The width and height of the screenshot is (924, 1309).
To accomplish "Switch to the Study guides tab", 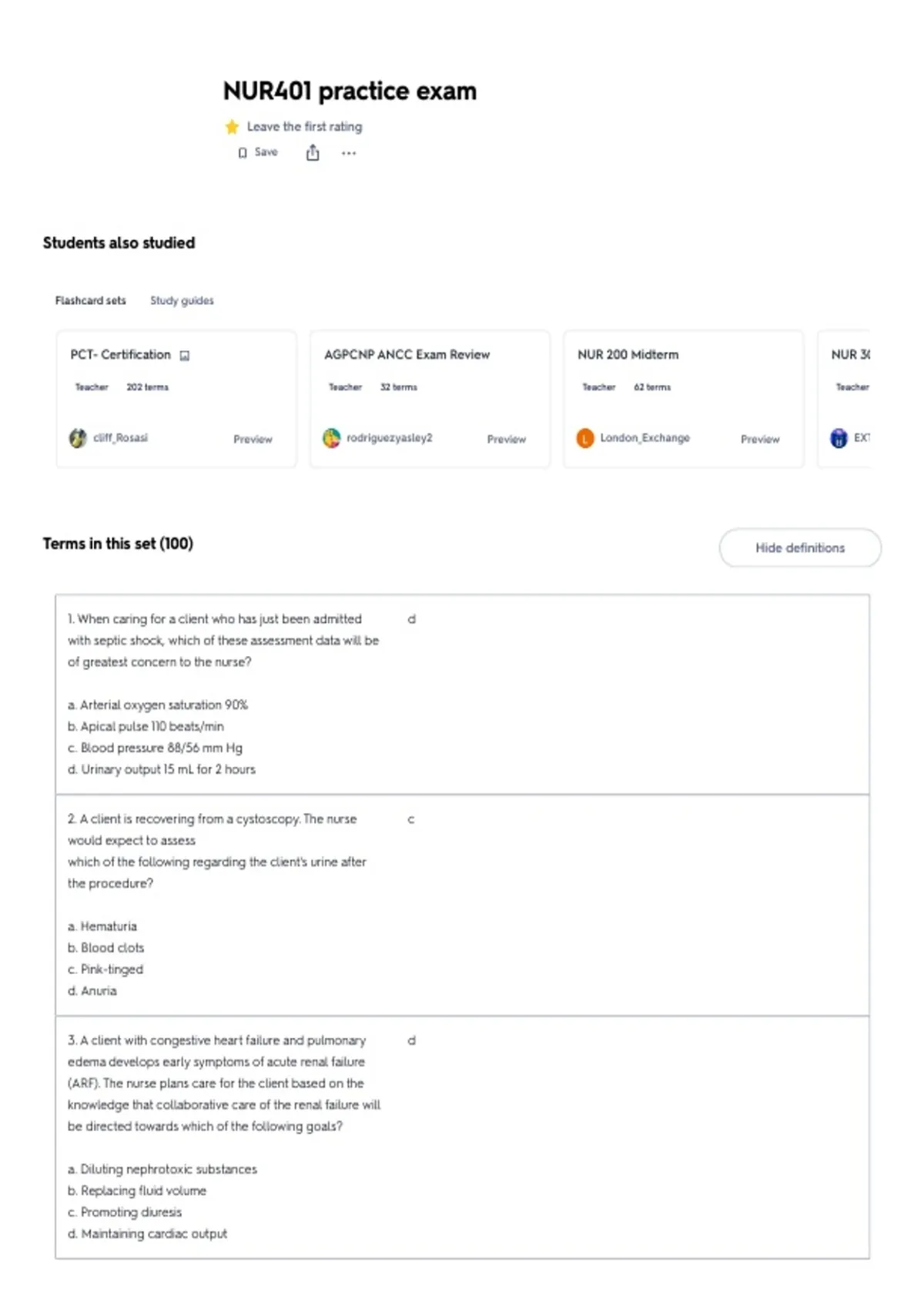I will point(182,300).
